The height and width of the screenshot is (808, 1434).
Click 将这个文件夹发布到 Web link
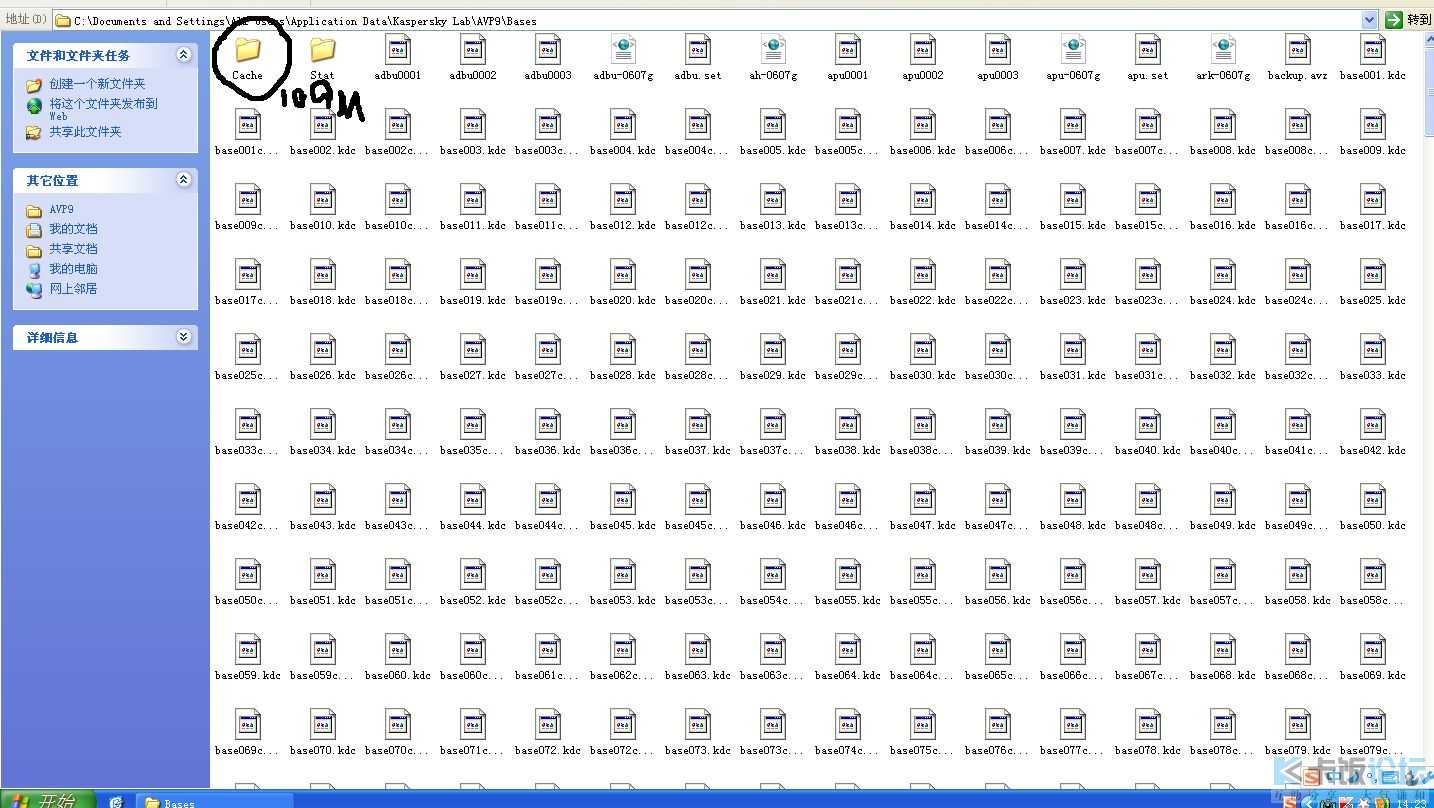click(103, 109)
